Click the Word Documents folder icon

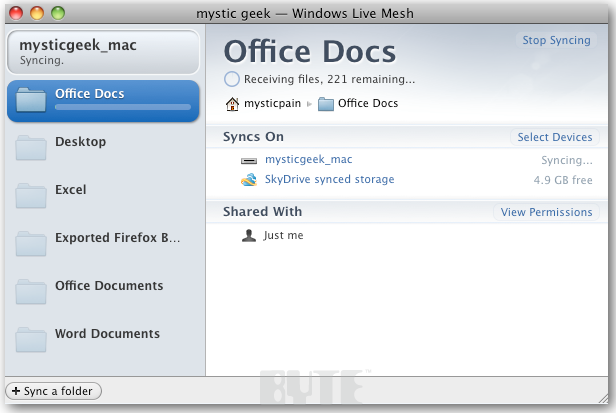pos(31,341)
